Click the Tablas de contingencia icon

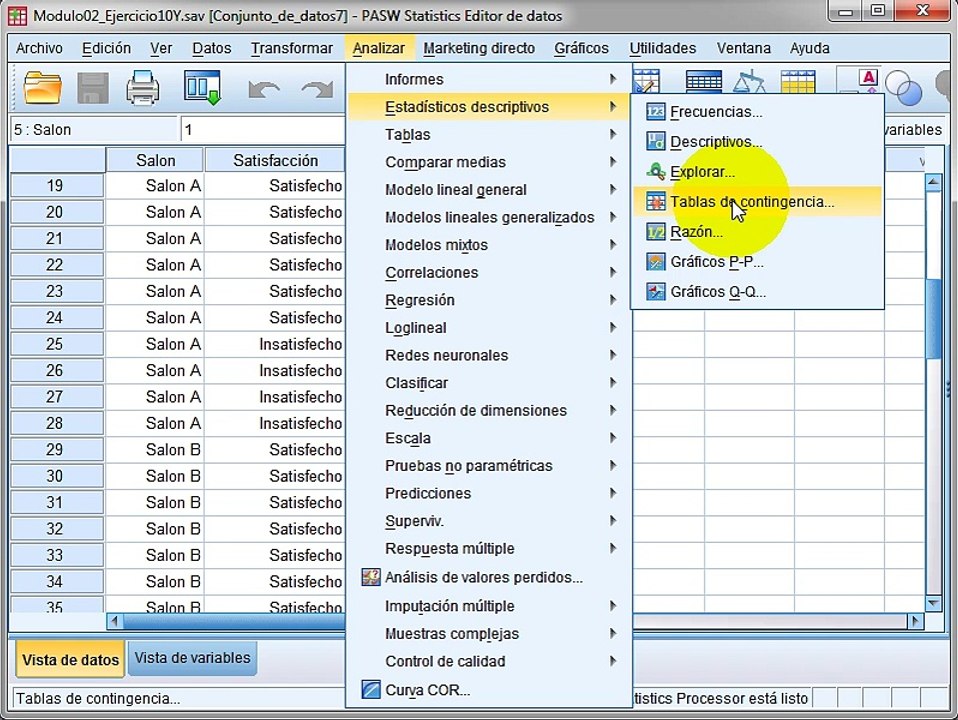[x=655, y=201]
